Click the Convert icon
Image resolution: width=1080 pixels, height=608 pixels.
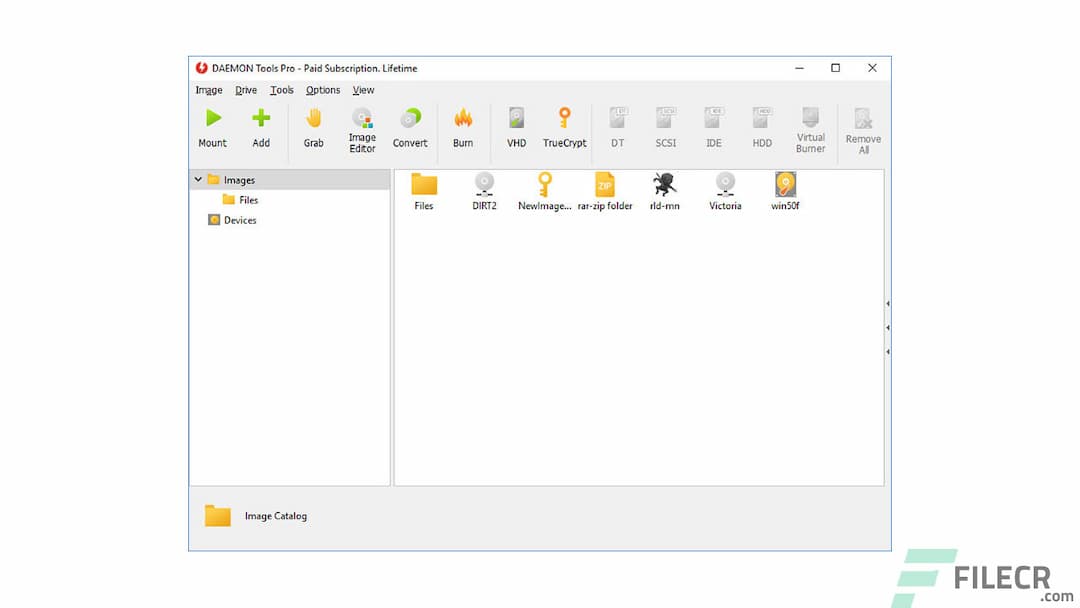410,127
